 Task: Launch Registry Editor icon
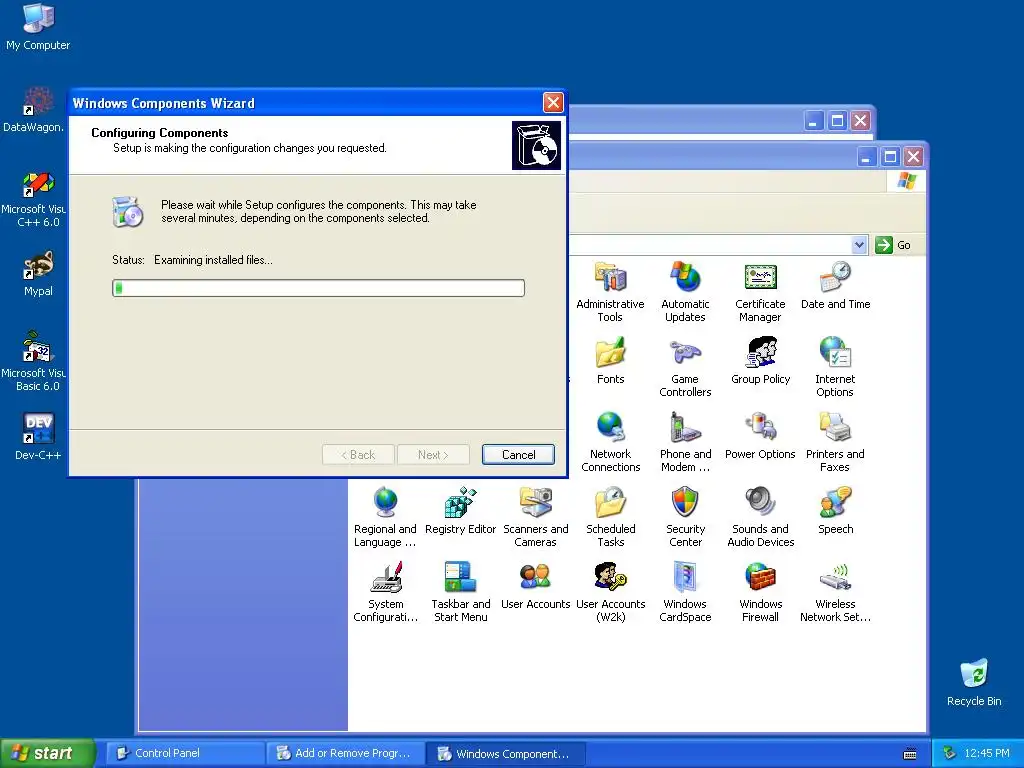coord(460,511)
